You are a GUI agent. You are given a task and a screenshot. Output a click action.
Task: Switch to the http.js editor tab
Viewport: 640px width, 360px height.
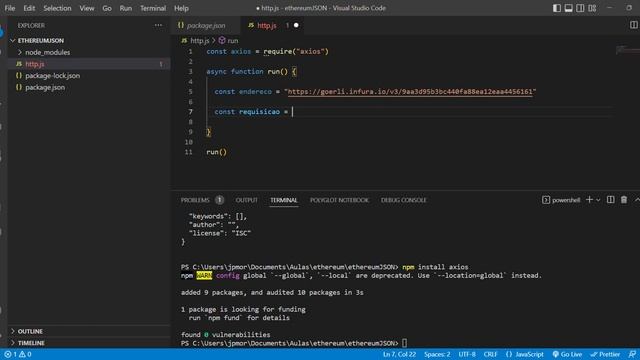tap(267, 25)
